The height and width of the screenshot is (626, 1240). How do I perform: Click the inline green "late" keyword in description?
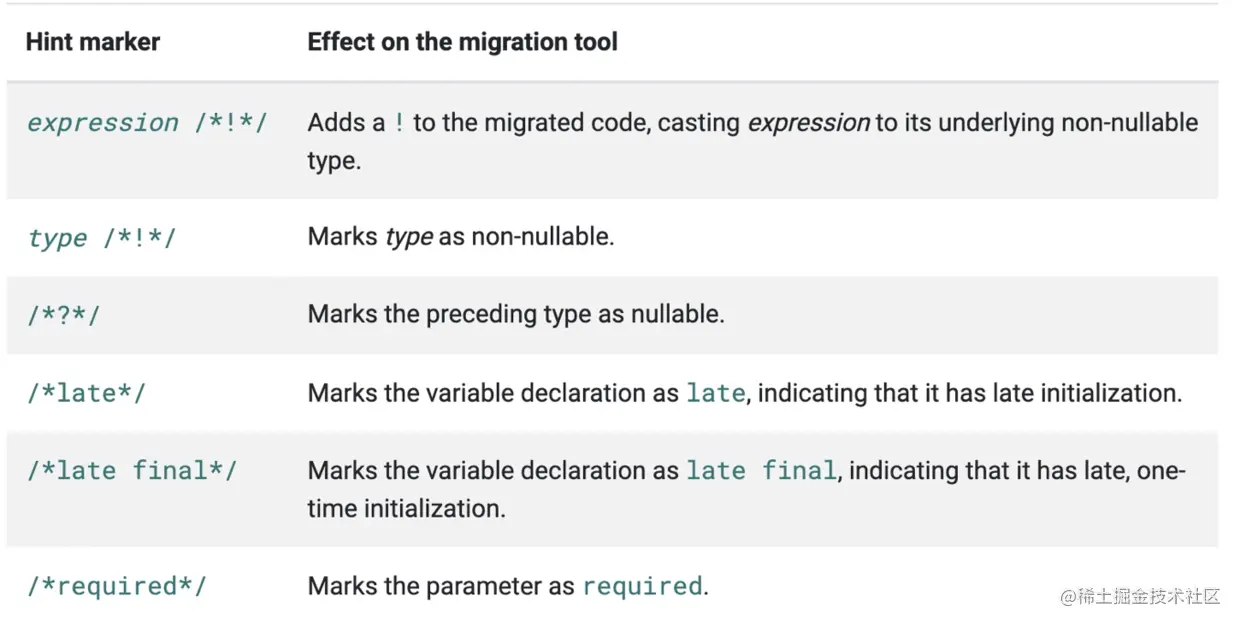pyautogui.click(x=715, y=393)
